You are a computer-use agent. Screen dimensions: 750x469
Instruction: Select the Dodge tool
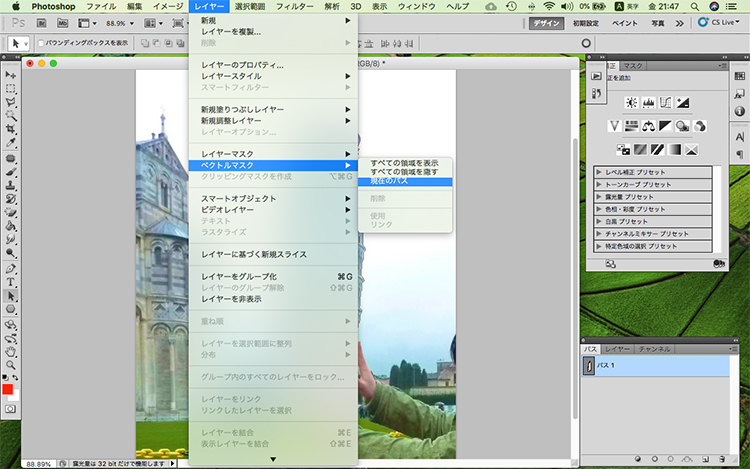tap(11, 252)
